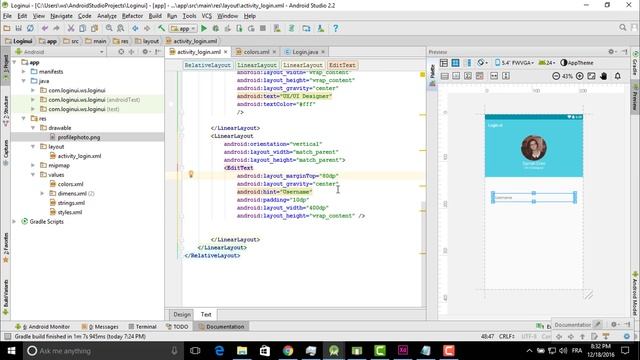640x360 pixels.
Task: Collapse the drawable folder node
Action: click(33, 128)
